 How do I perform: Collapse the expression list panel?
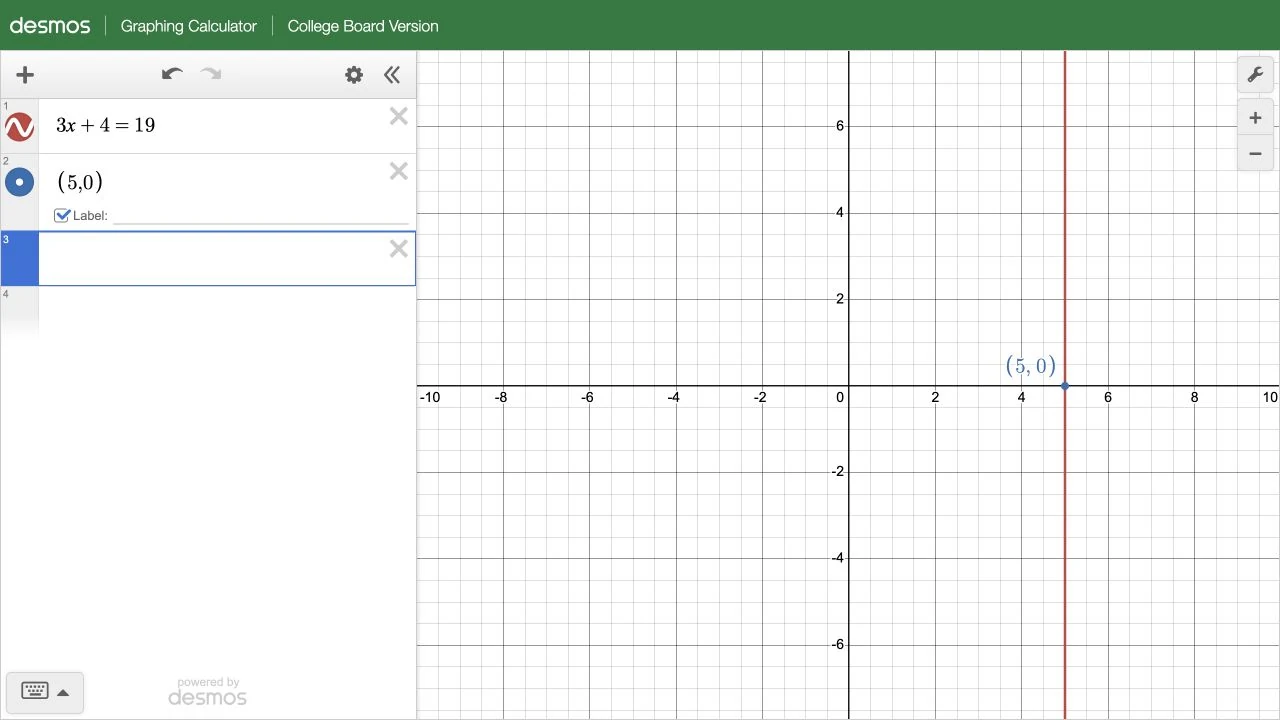[392, 74]
